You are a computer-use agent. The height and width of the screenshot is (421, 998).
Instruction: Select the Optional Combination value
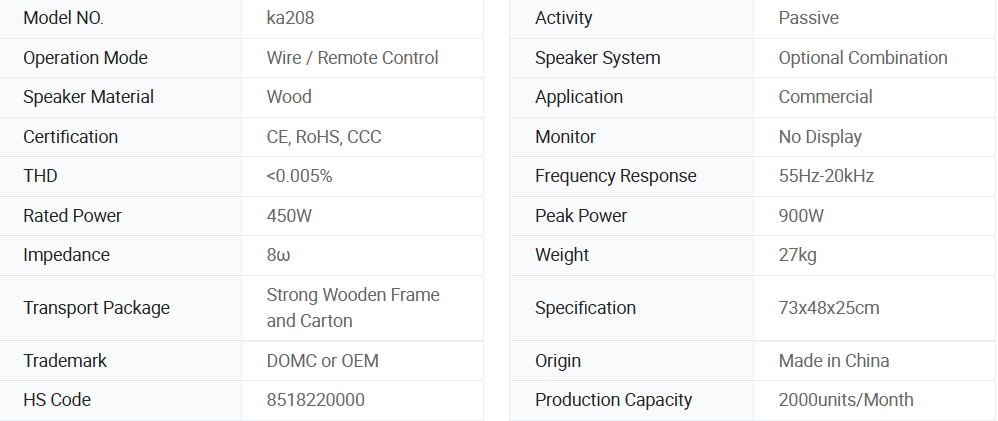tap(862, 58)
